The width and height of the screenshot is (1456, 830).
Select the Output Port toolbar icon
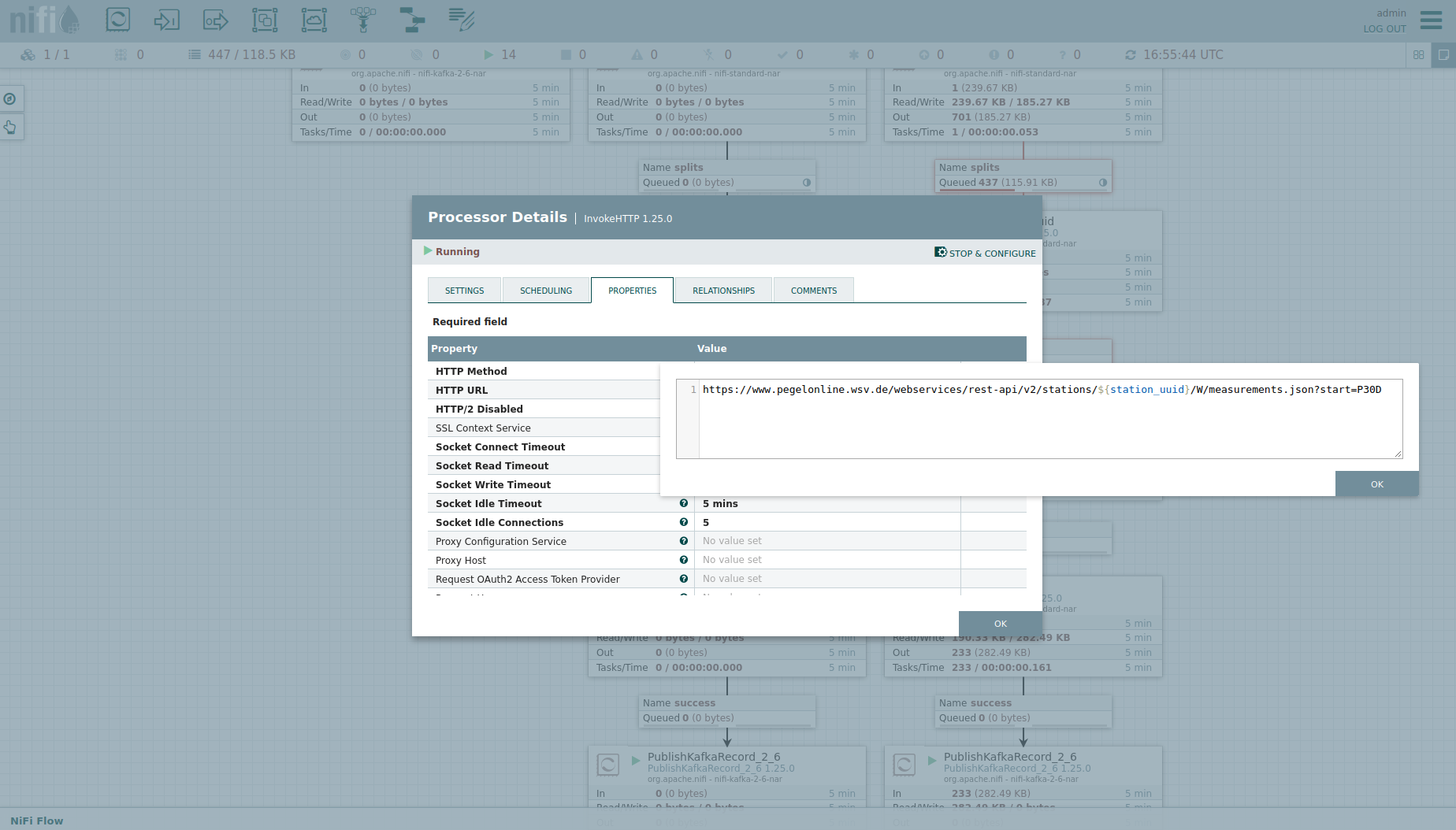215,20
